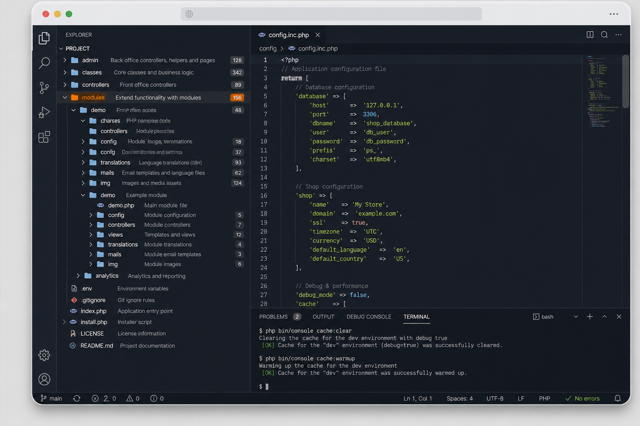
Task: Collapse the modules folder
Action: (65, 98)
